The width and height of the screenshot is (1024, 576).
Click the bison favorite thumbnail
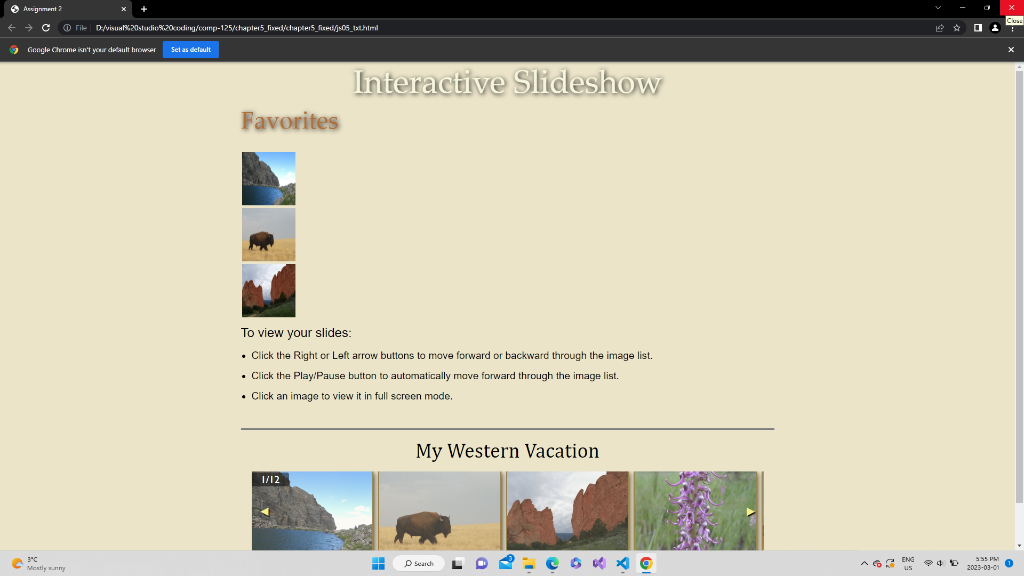[x=268, y=234]
